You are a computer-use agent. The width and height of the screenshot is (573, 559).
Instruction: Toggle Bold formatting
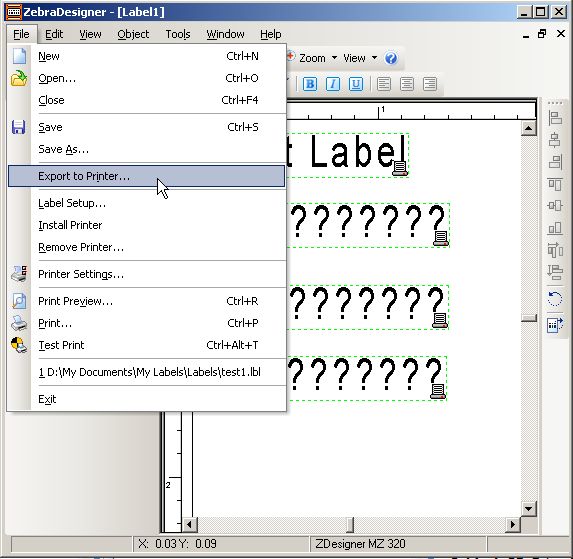[x=310, y=84]
